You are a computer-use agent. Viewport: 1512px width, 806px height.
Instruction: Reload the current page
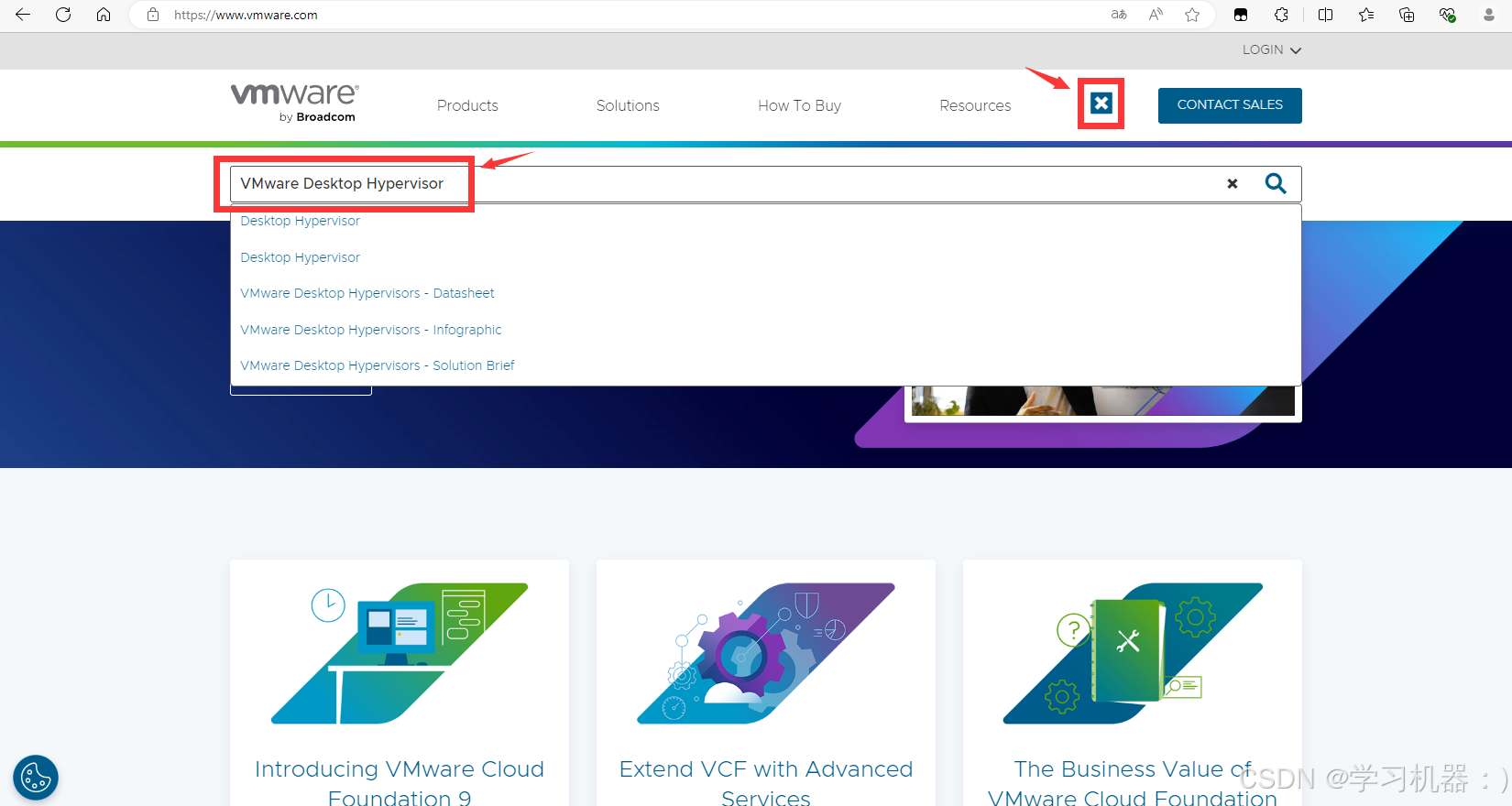click(x=63, y=15)
